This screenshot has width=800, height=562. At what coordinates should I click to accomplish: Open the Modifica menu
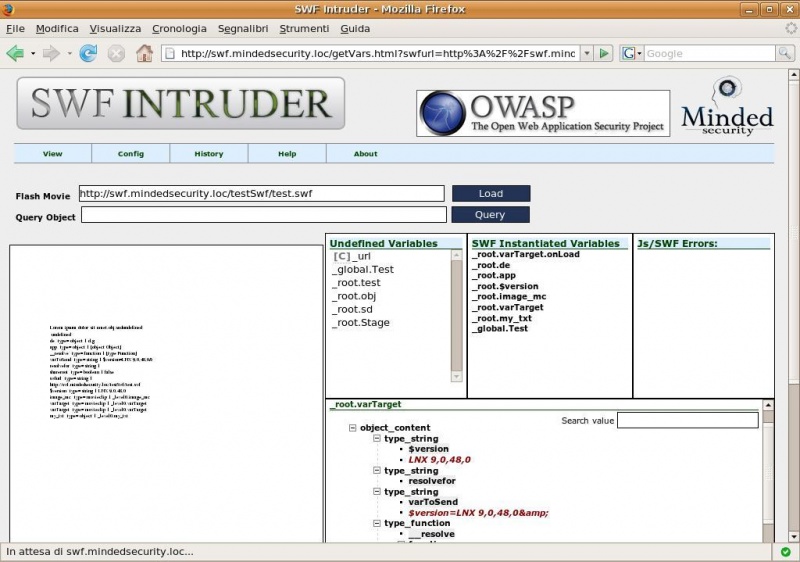[x=57, y=29]
